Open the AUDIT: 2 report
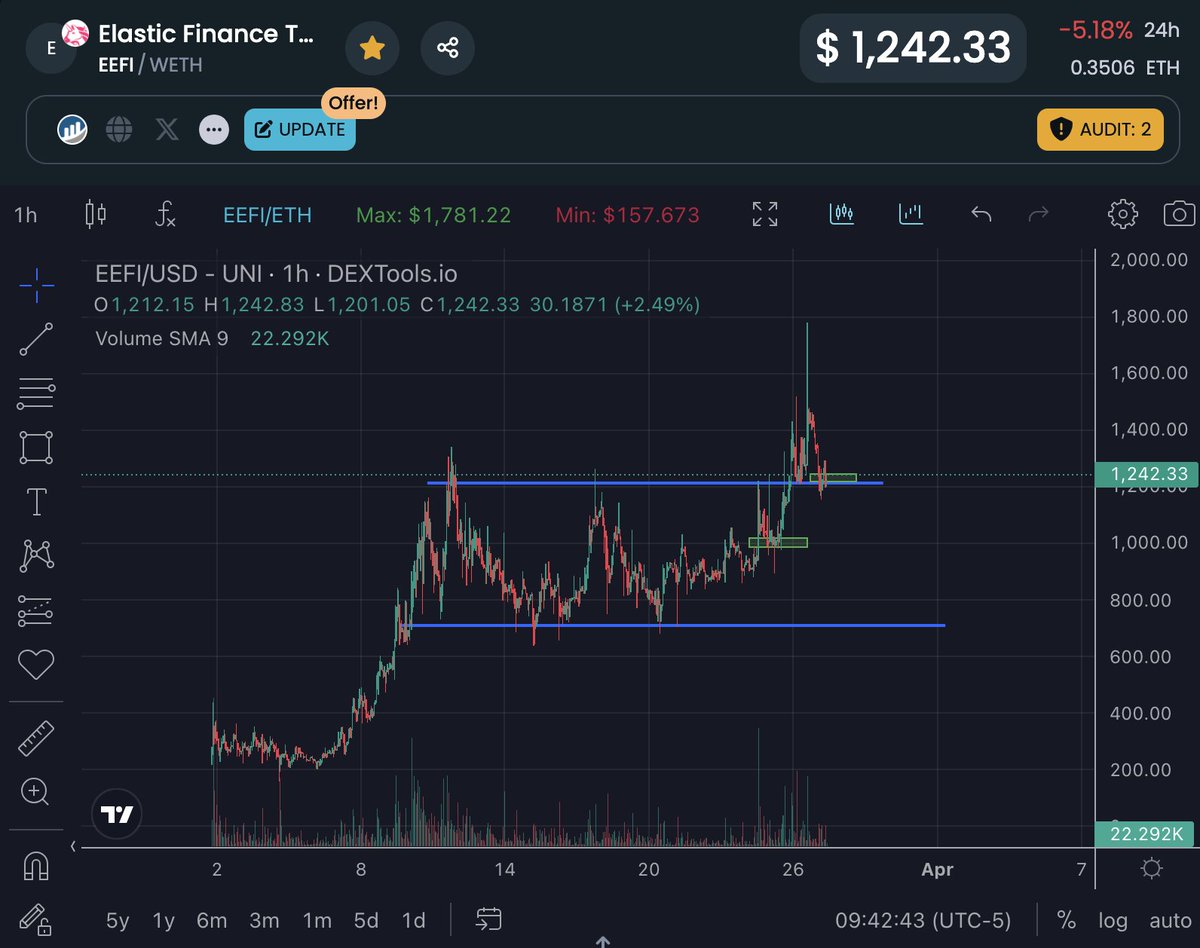The height and width of the screenshot is (948, 1200). click(x=1100, y=130)
